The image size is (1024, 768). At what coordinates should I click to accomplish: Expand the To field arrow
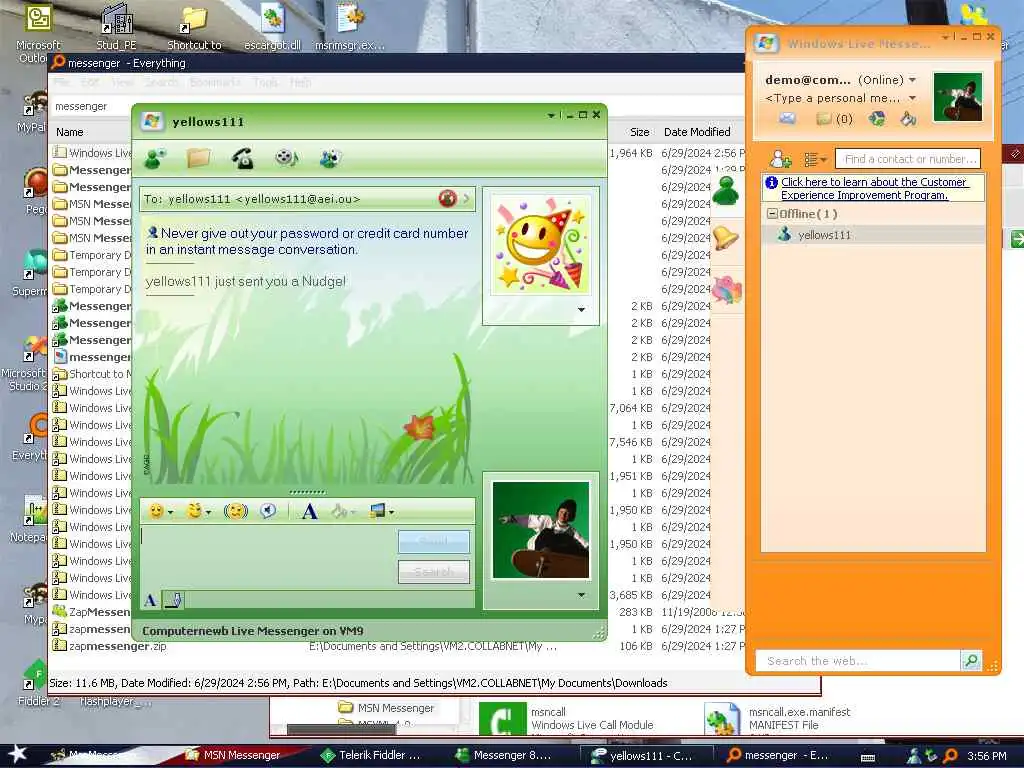tap(466, 199)
